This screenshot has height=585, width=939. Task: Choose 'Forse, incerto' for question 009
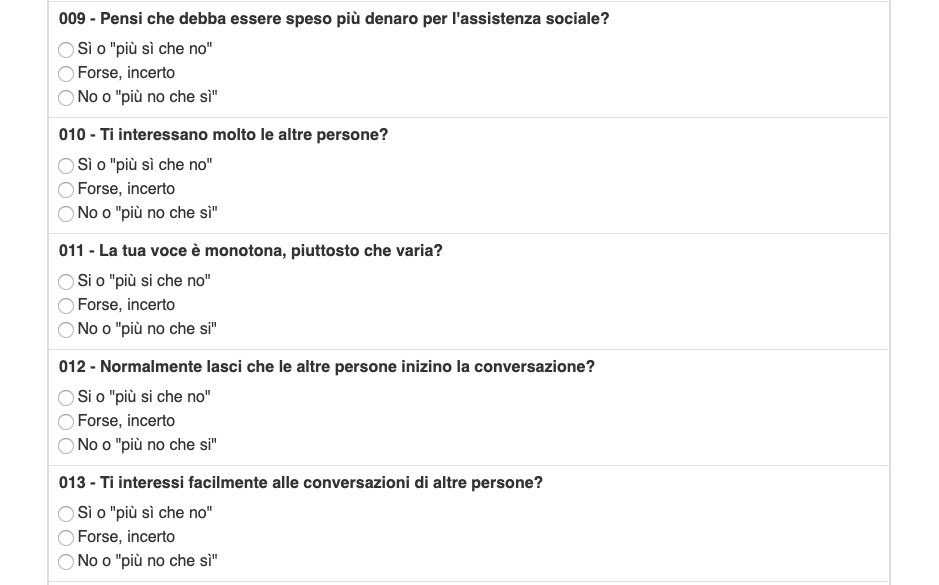(66, 74)
